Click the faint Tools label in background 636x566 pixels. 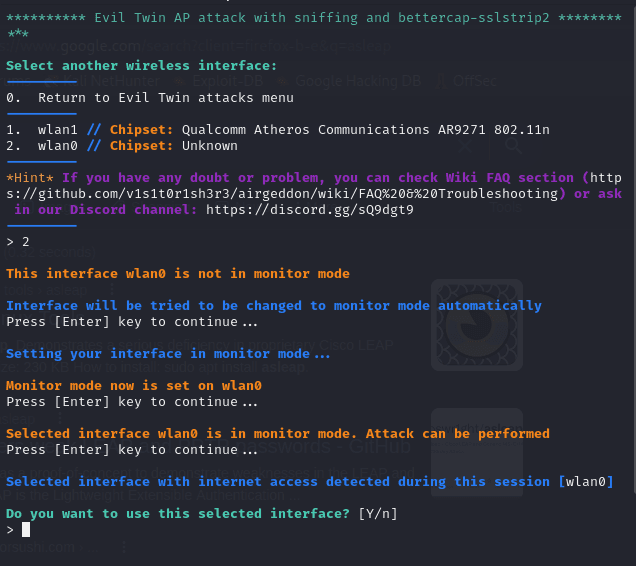point(506,207)
